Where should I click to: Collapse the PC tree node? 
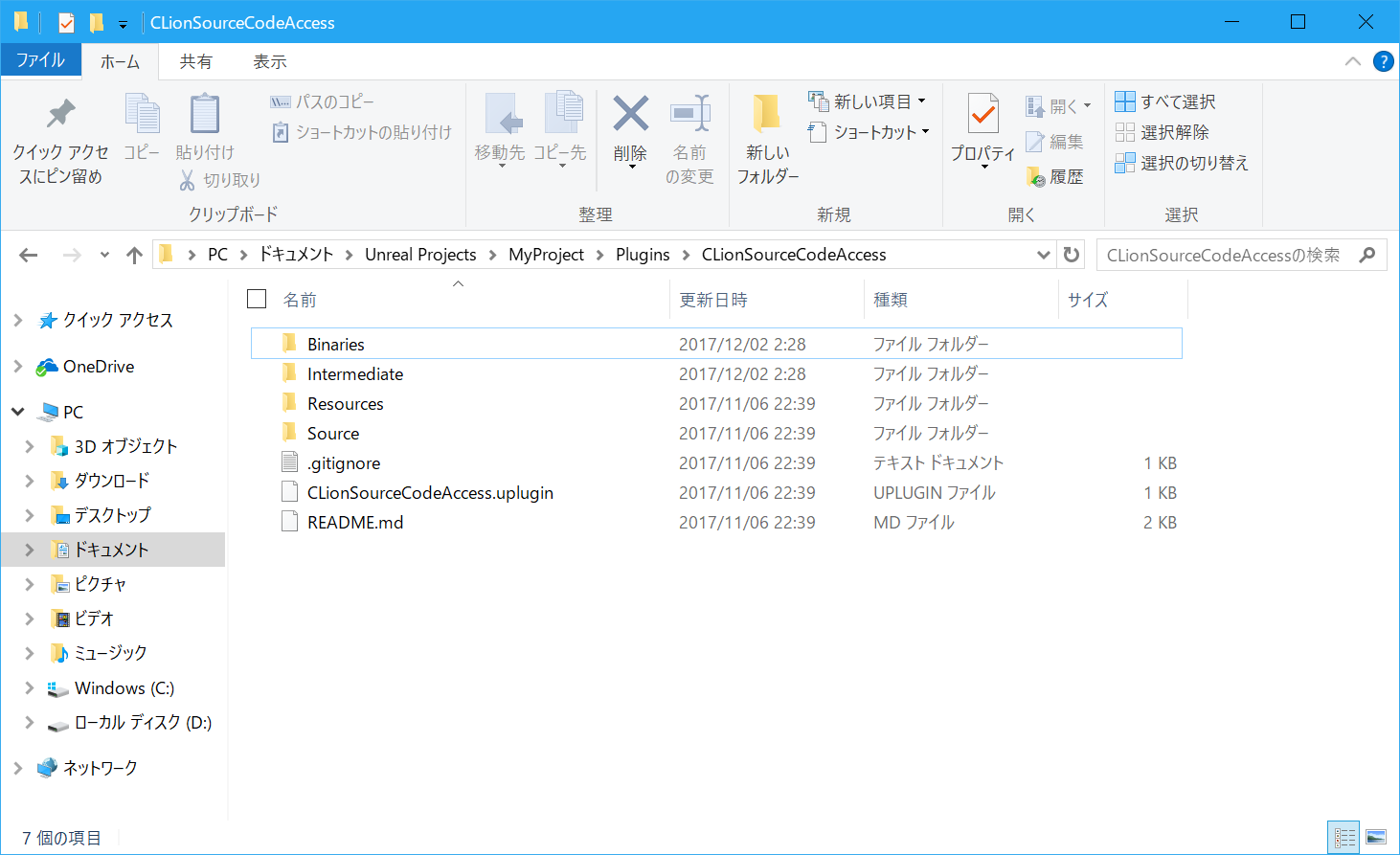[x=17, y=412]
